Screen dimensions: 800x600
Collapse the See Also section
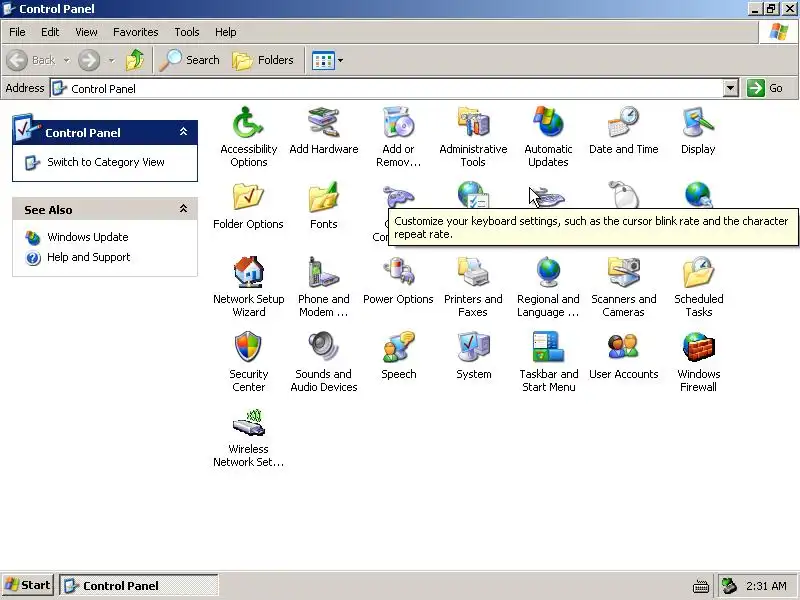[183, 209]
